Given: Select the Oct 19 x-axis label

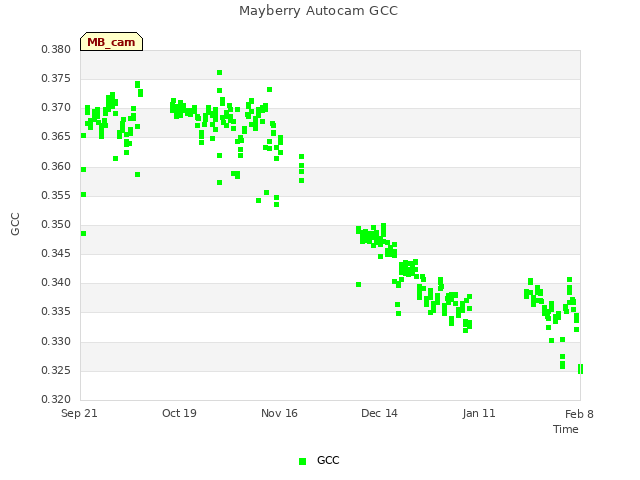Looking at the screenshot, I should [179, 413].
